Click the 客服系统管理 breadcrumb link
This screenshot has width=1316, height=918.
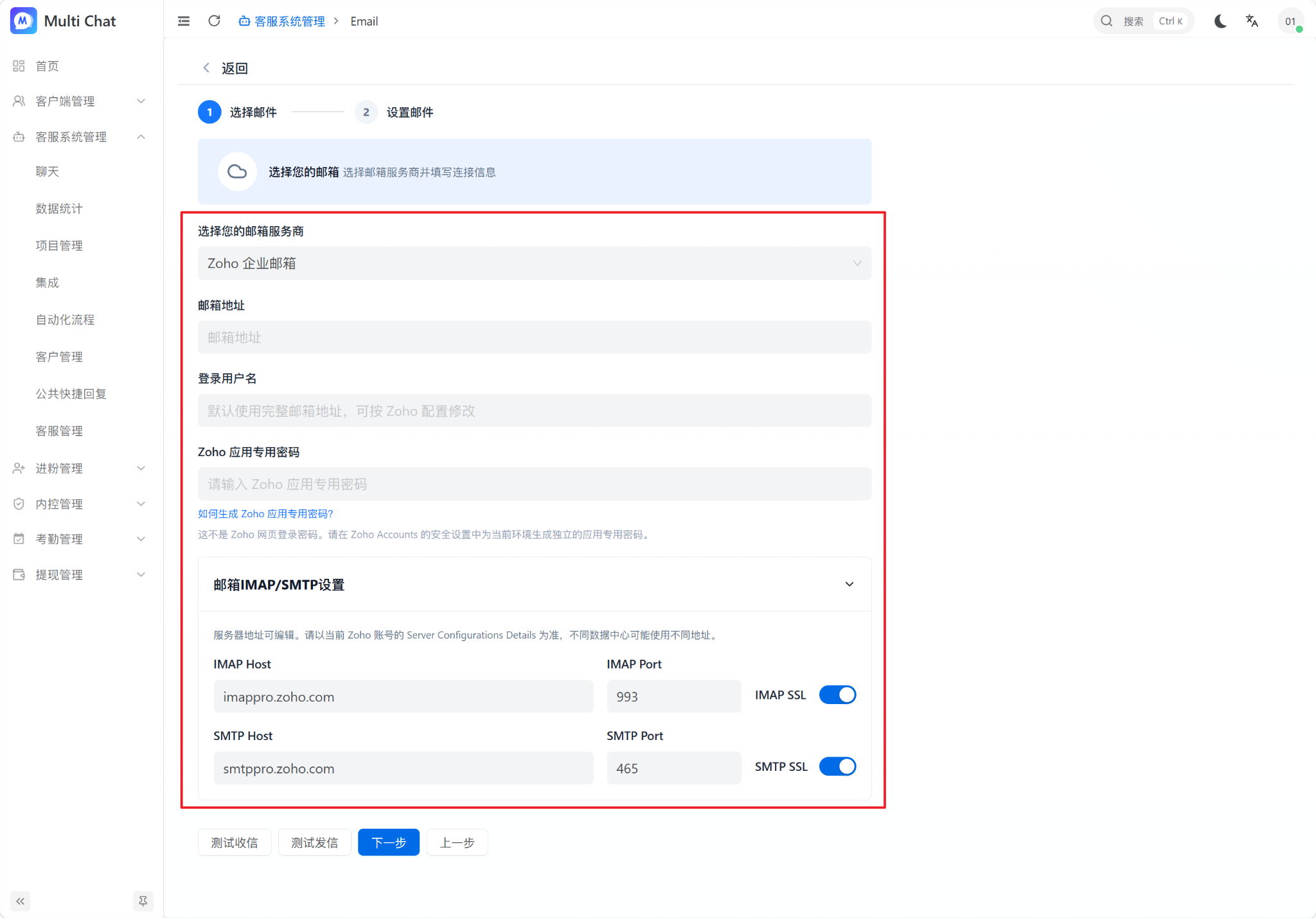tap(290, 21)
